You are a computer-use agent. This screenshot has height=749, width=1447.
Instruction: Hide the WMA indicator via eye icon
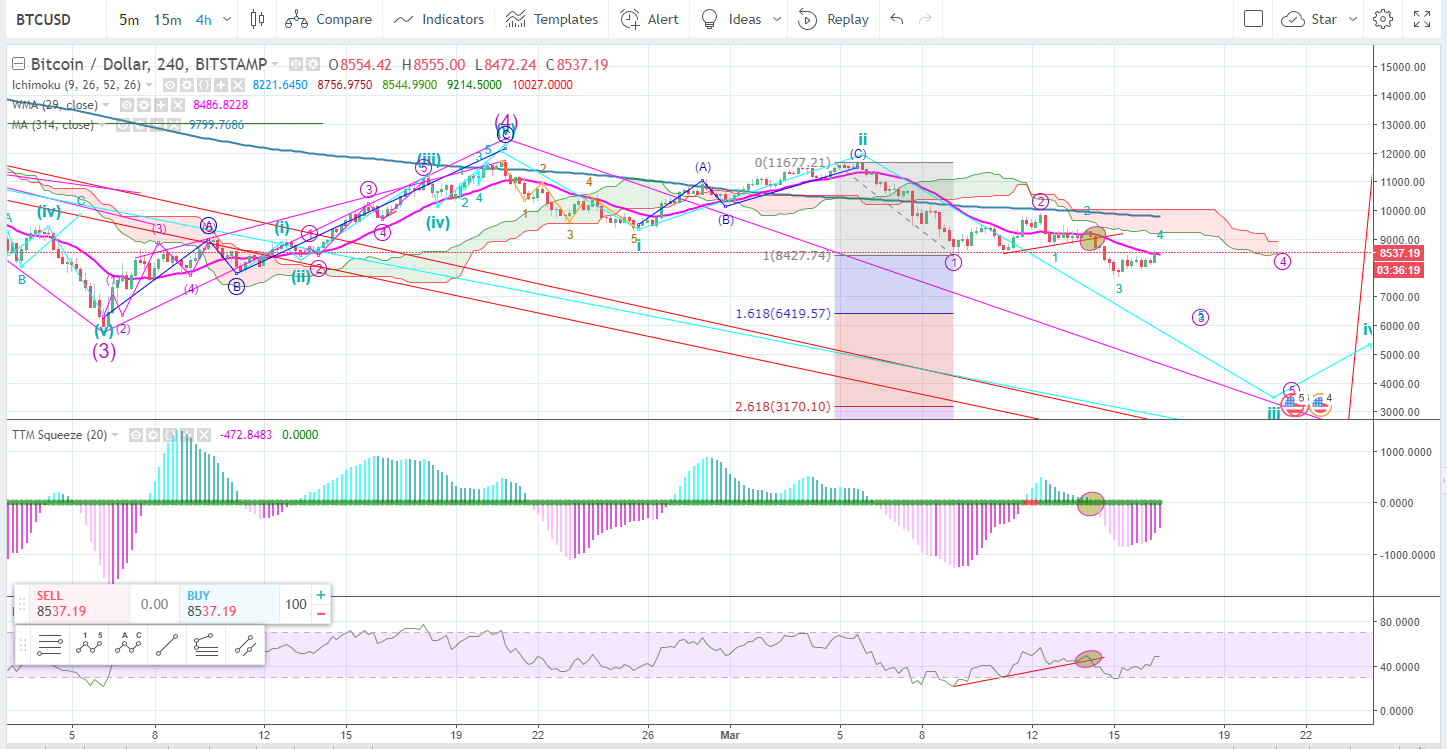127,105
